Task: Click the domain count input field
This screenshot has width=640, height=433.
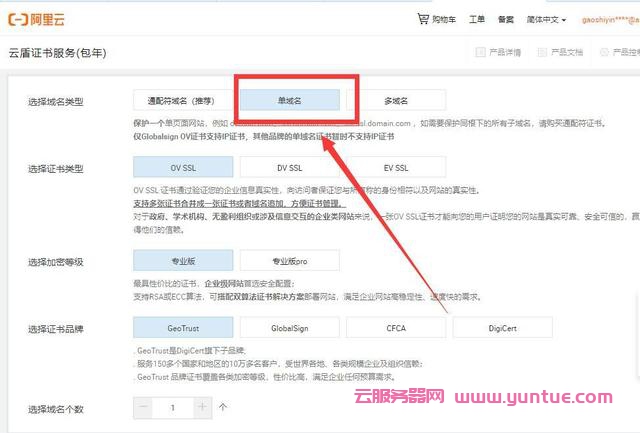Action: pos(173,407)
